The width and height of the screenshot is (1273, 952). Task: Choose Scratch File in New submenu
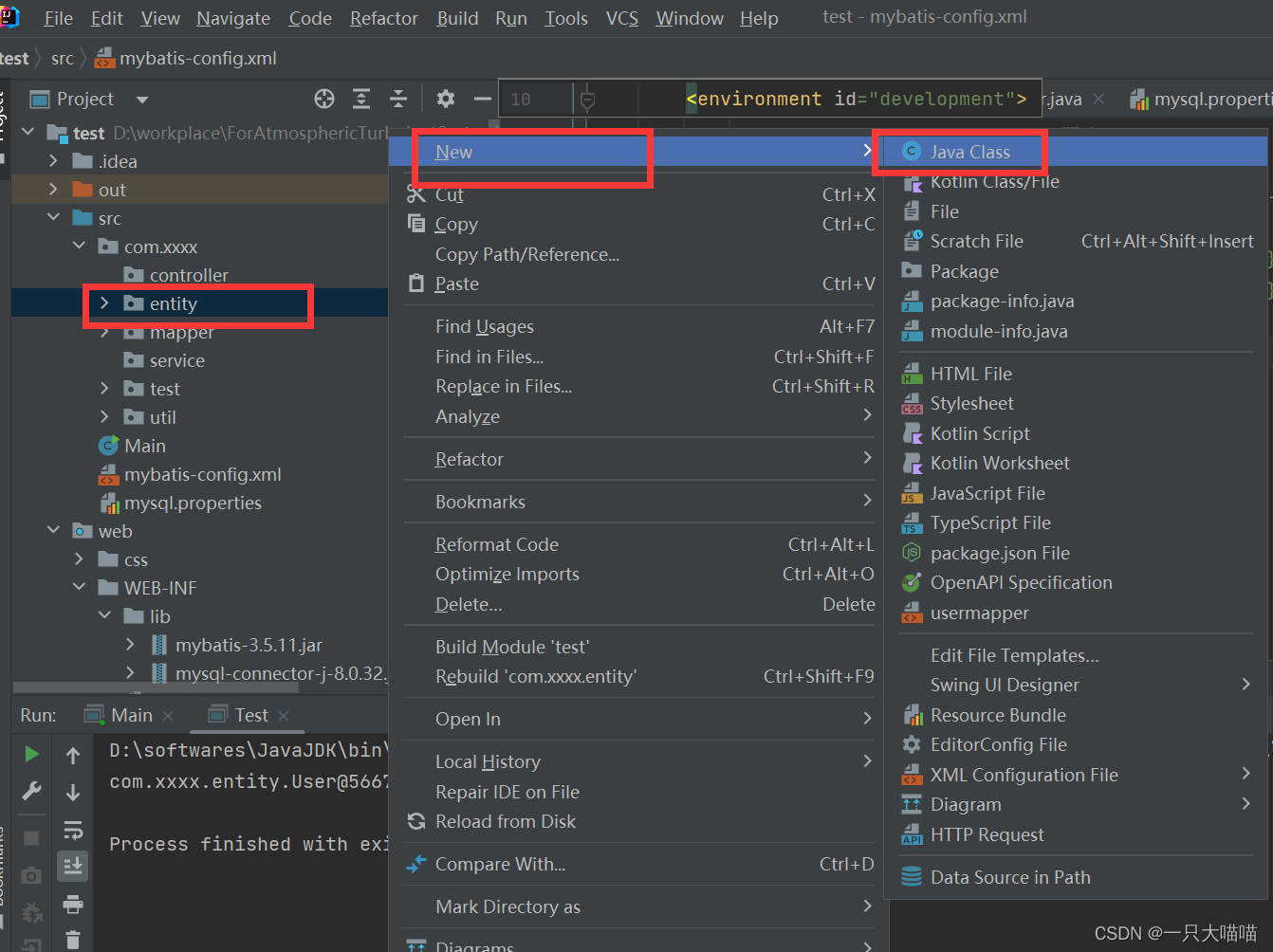point(1076,242)
